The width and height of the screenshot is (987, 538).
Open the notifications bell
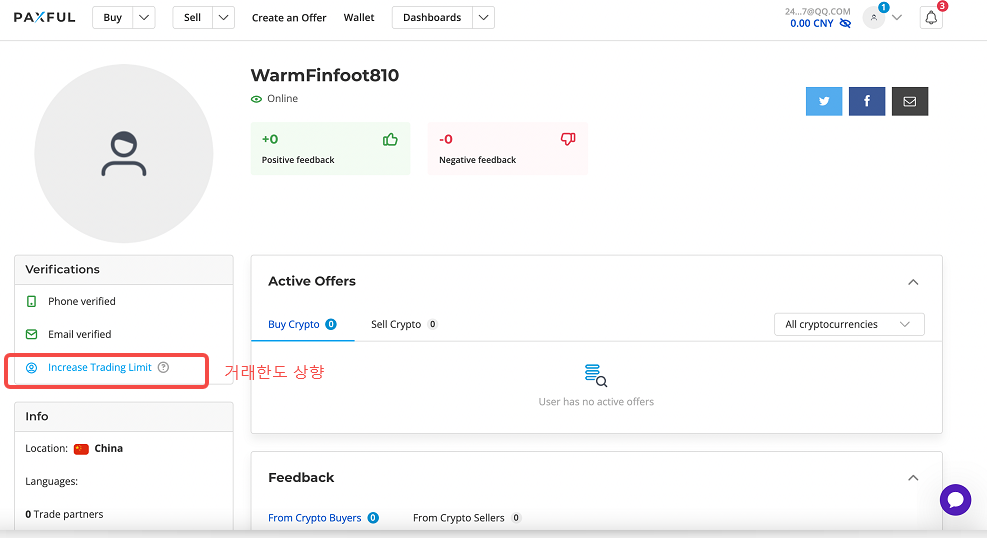pyautogui.click(x=931, y=18)
